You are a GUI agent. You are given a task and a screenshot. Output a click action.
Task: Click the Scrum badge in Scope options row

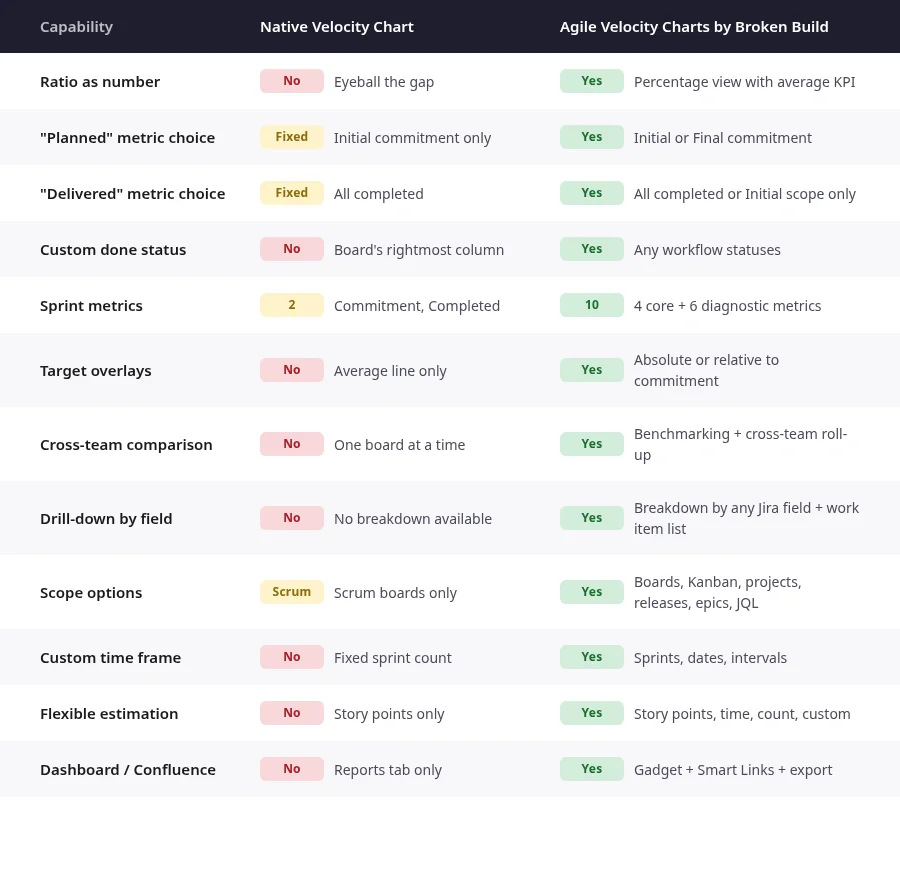click(x=292, y=592)
